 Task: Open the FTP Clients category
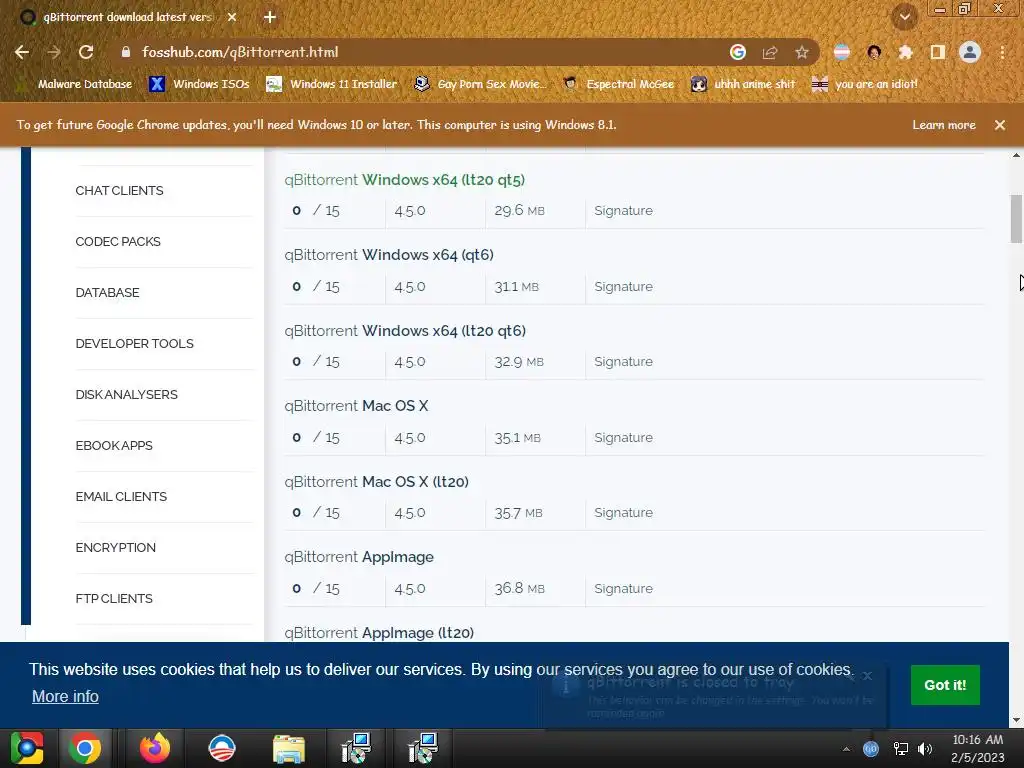(114, 598)
